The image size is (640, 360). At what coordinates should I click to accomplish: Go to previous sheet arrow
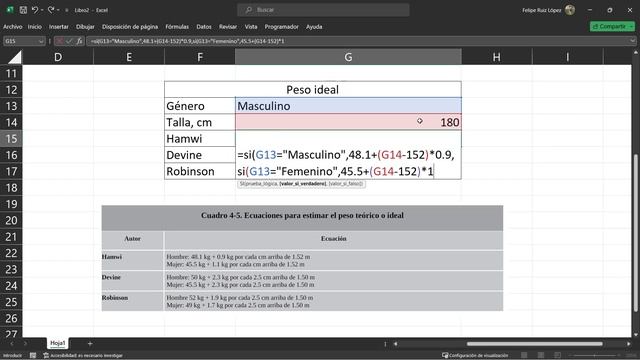tap(12, 344)
